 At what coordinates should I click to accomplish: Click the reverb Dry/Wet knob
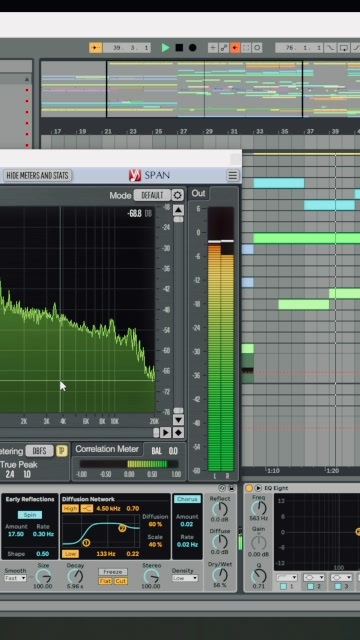220,575
